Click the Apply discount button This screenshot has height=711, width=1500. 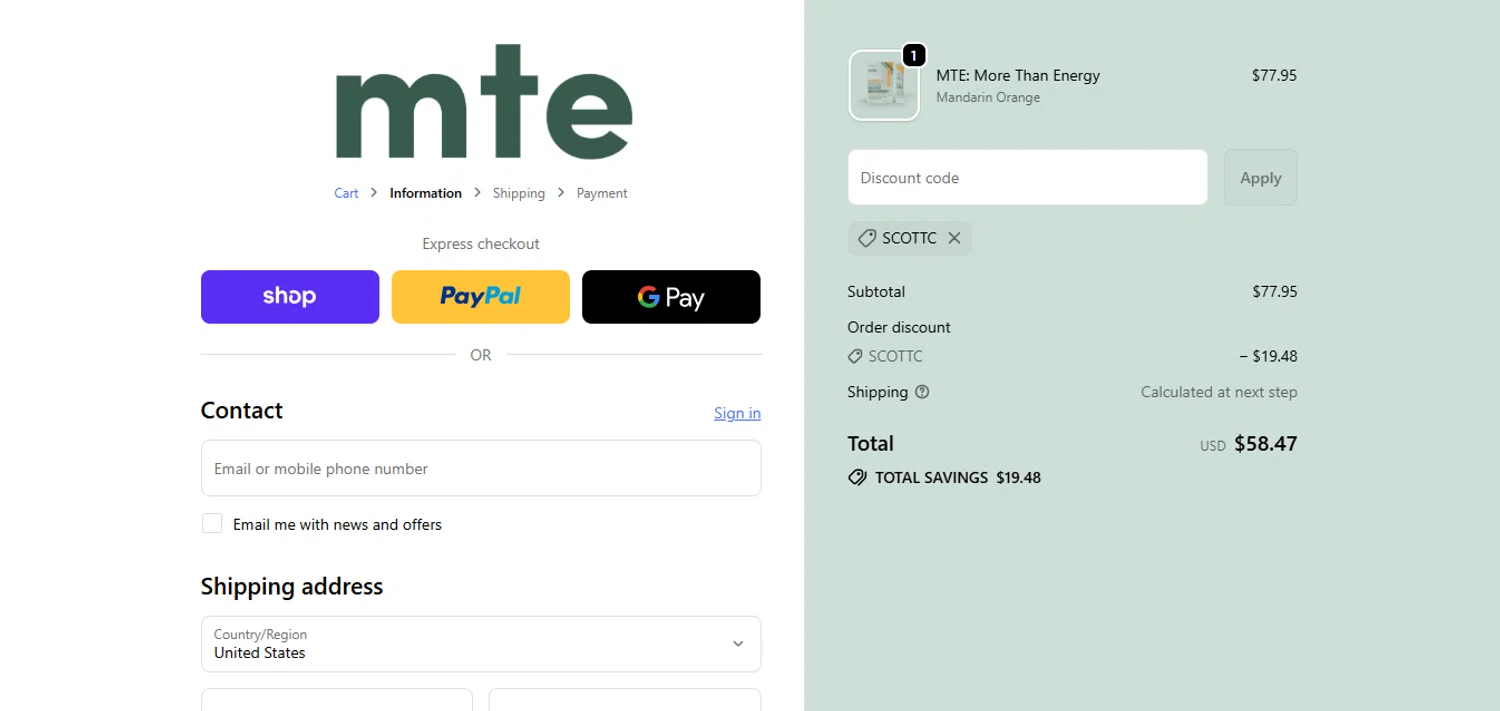[x=1261, y=177]
